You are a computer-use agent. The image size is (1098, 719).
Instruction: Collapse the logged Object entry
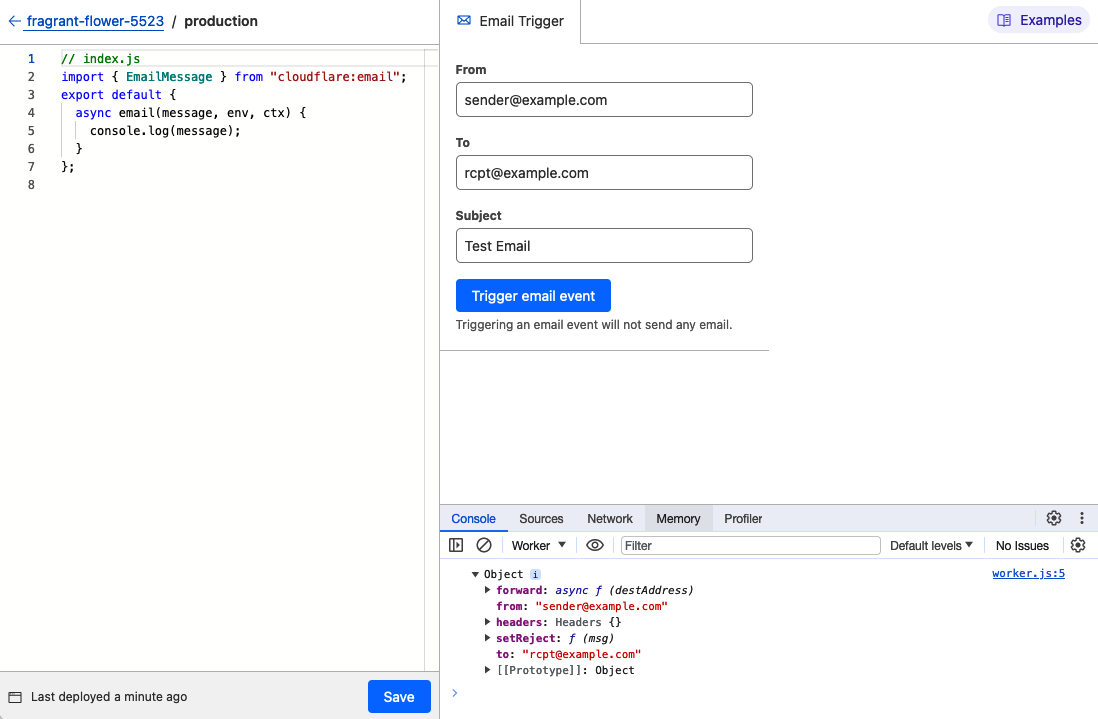point(475,574)
